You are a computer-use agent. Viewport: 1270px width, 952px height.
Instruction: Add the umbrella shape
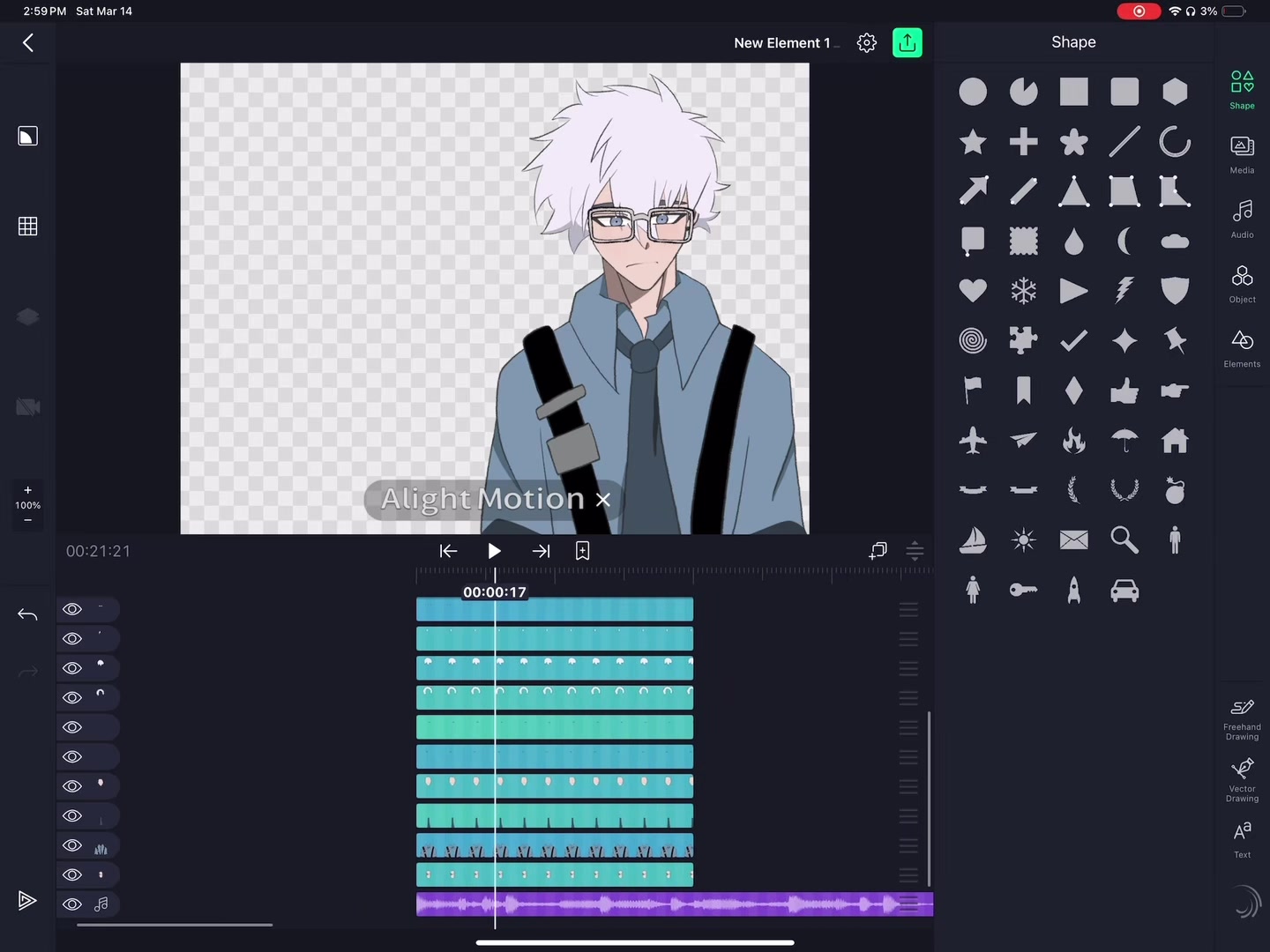pyautogui.click(x=1124, y=440)
